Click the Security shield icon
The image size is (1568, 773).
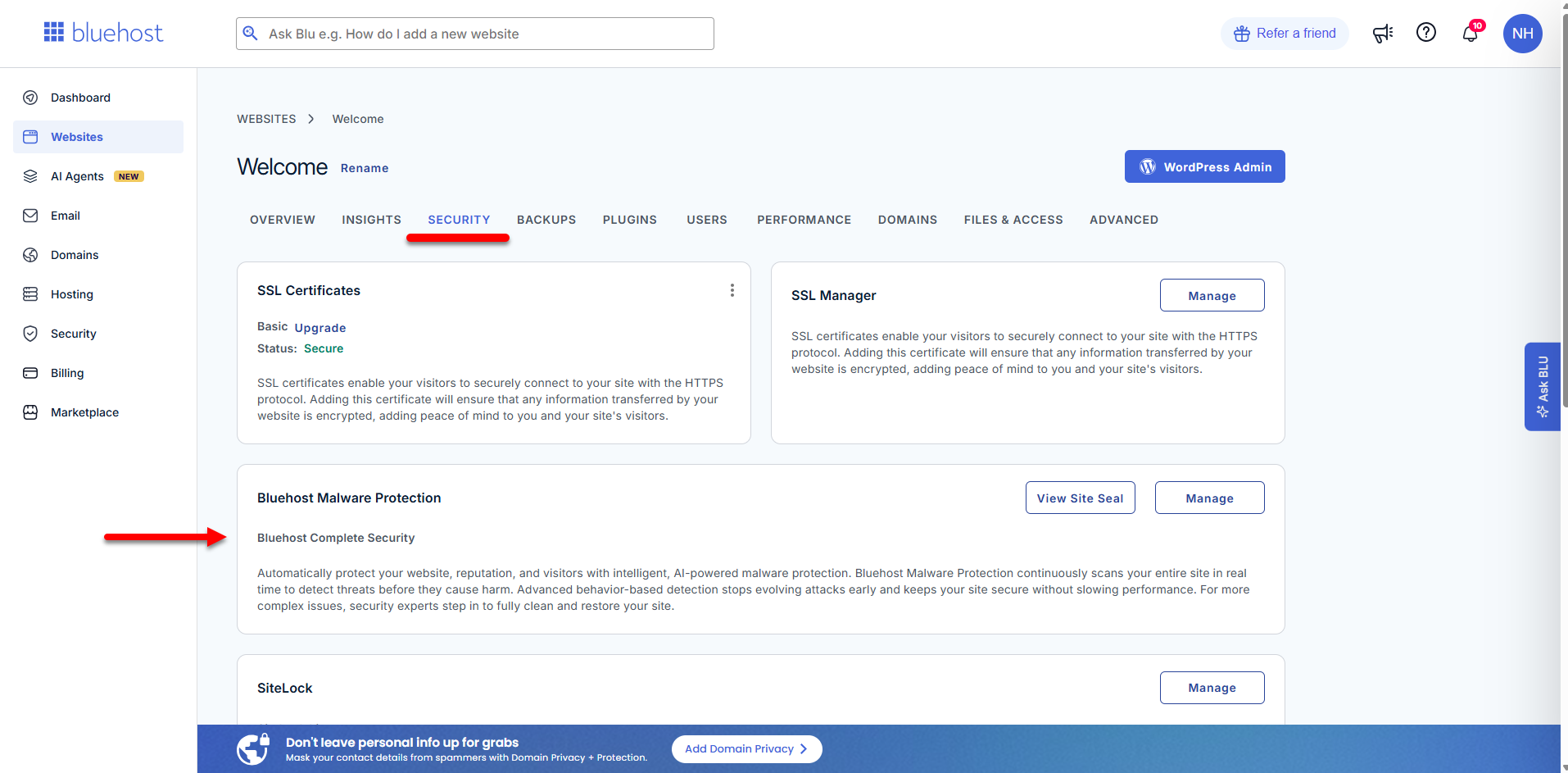(x=30, y=334)
